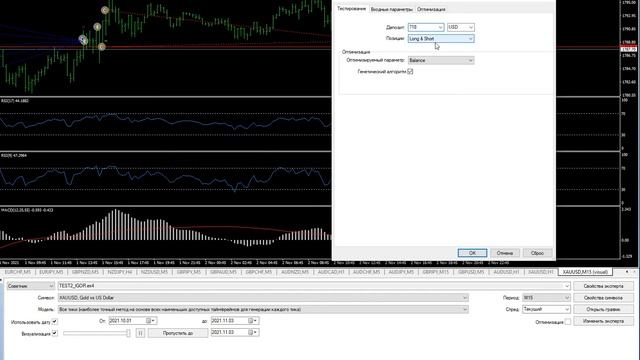Viewport: 640px width, 360px height.
Task: Uncheck the Генетический алгоритм checkbox
Action: tap(410, 71)
